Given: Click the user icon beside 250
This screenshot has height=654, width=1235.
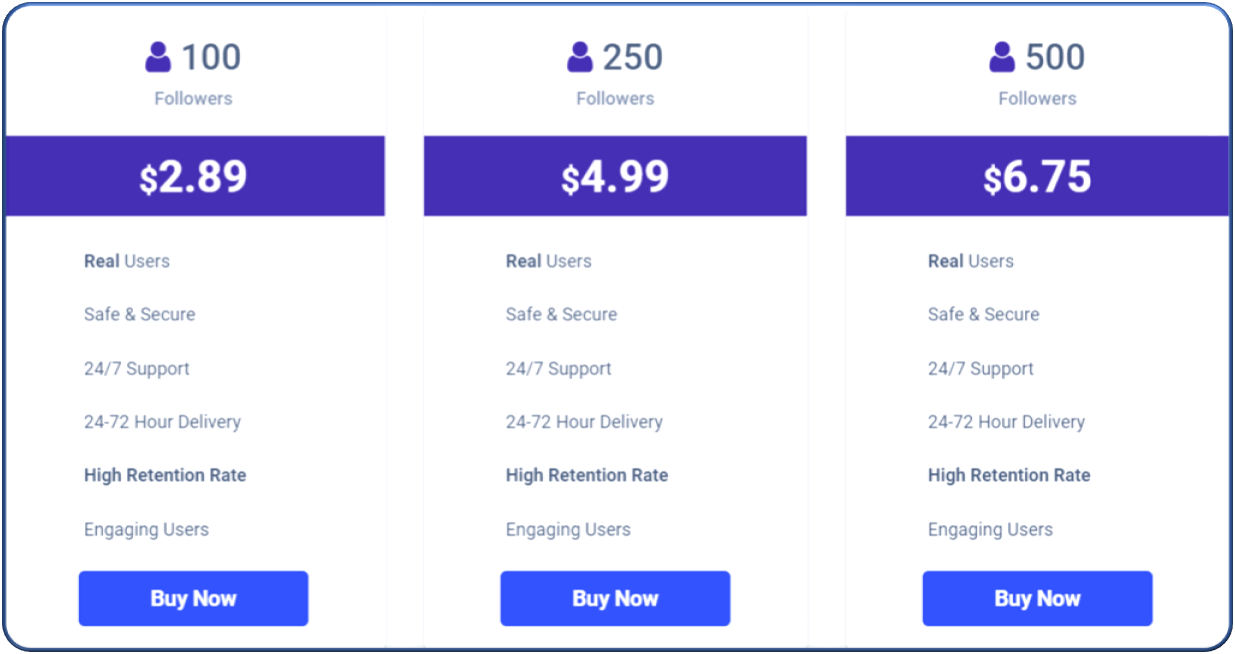Looking at the screenshot, I should pyautogui.click(x=580, y=57).
